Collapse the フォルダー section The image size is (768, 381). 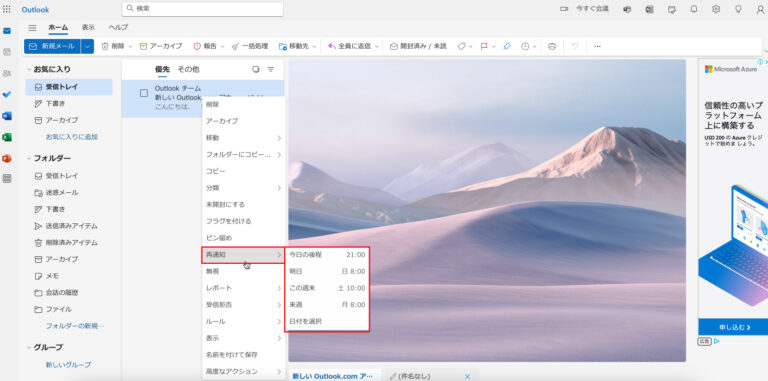point(29,159)
